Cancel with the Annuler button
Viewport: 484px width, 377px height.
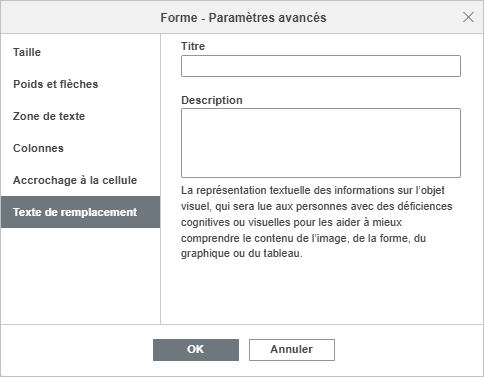pos(292,350)
